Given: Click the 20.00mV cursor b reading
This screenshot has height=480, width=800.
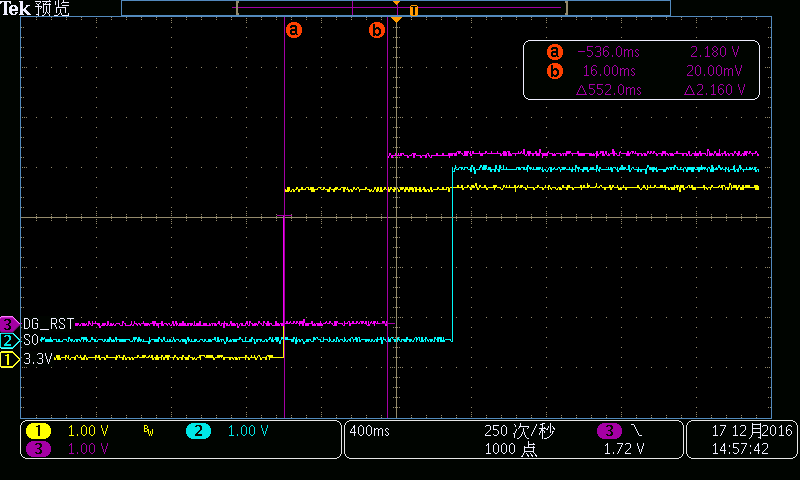Looking at the screenshot, I should point(714,71).
